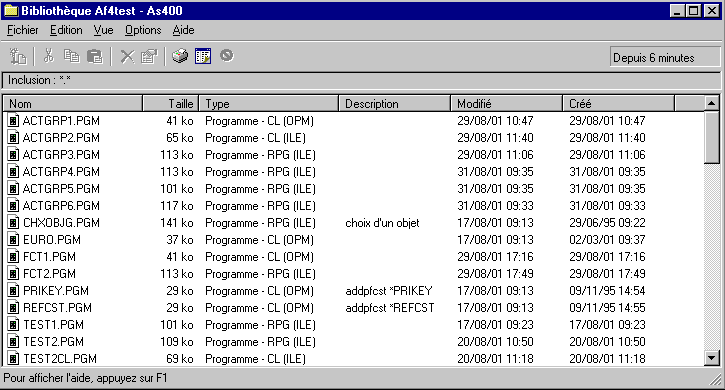Click the first toolbar icon (new object)

[x=18, y=56]
